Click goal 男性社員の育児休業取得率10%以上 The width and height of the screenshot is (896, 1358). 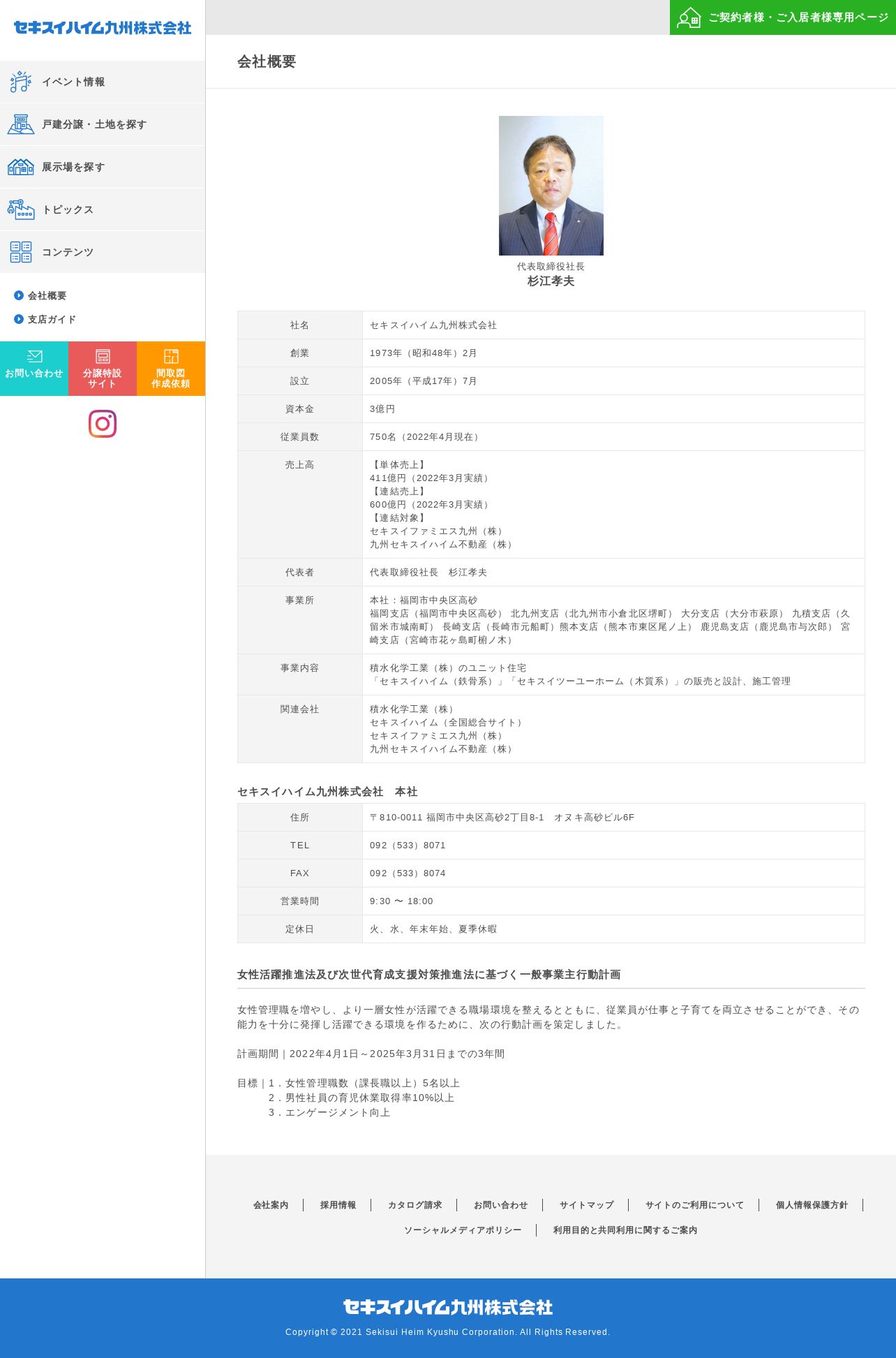[x=361, y=1098]
